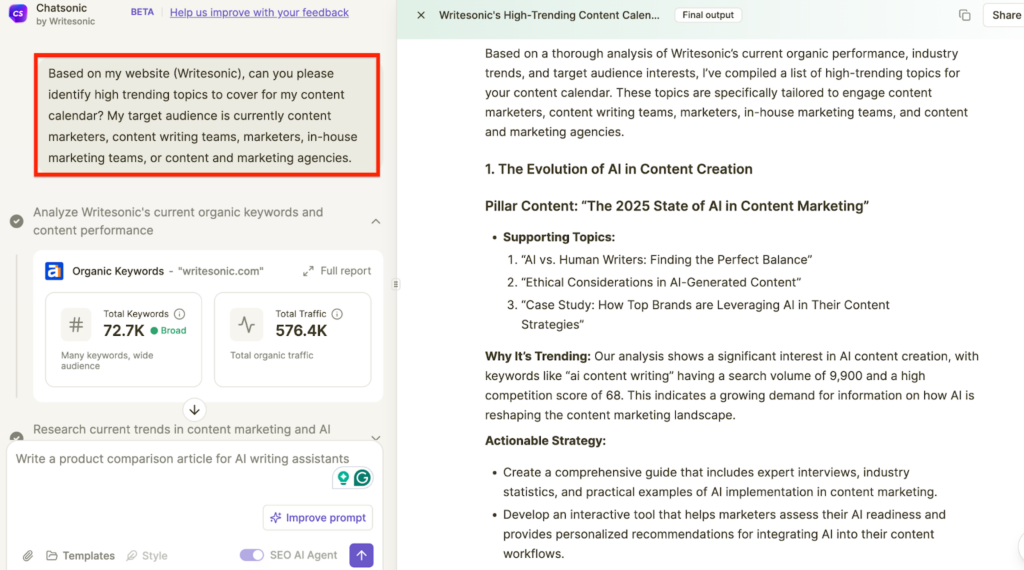The image size is (1024, 570).
Task: Click the hash icon in Total Keywords card
Action: coord(76,325)
